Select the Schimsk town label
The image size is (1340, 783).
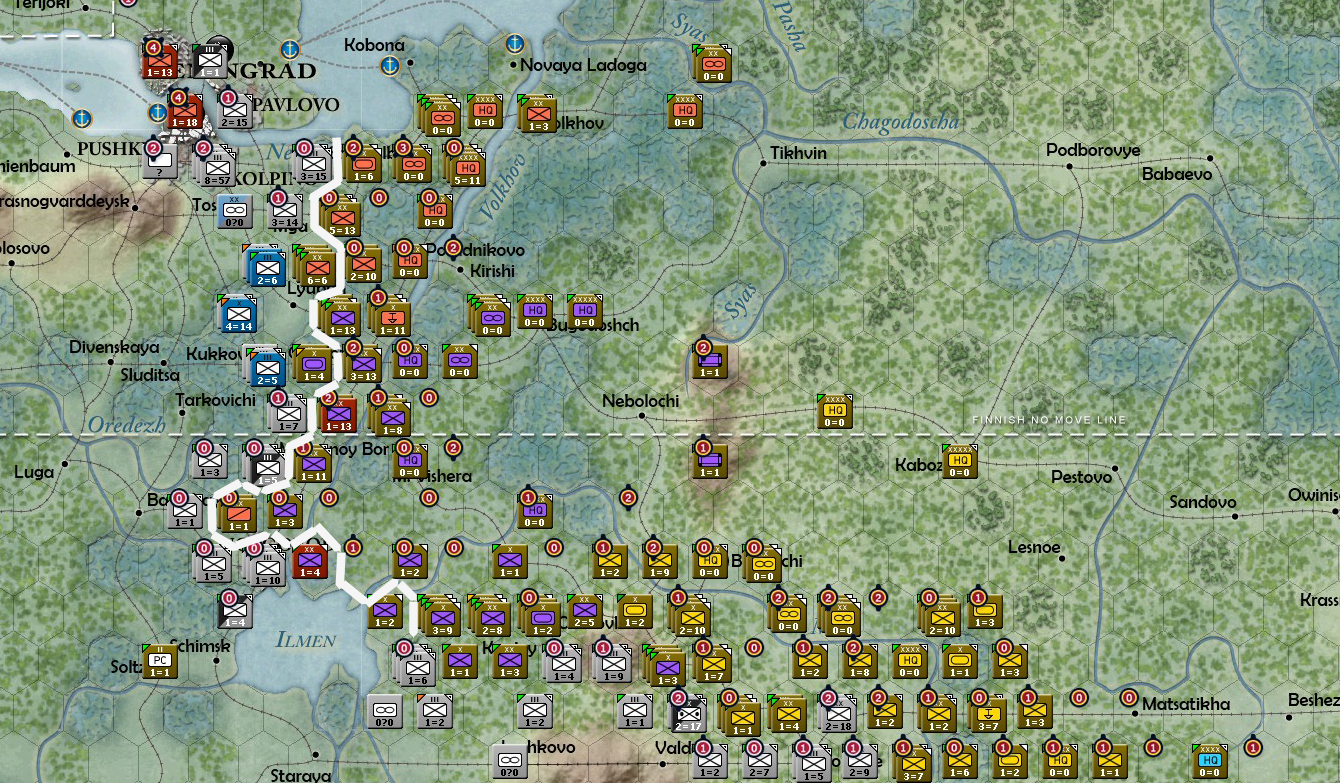pos(200,646)
